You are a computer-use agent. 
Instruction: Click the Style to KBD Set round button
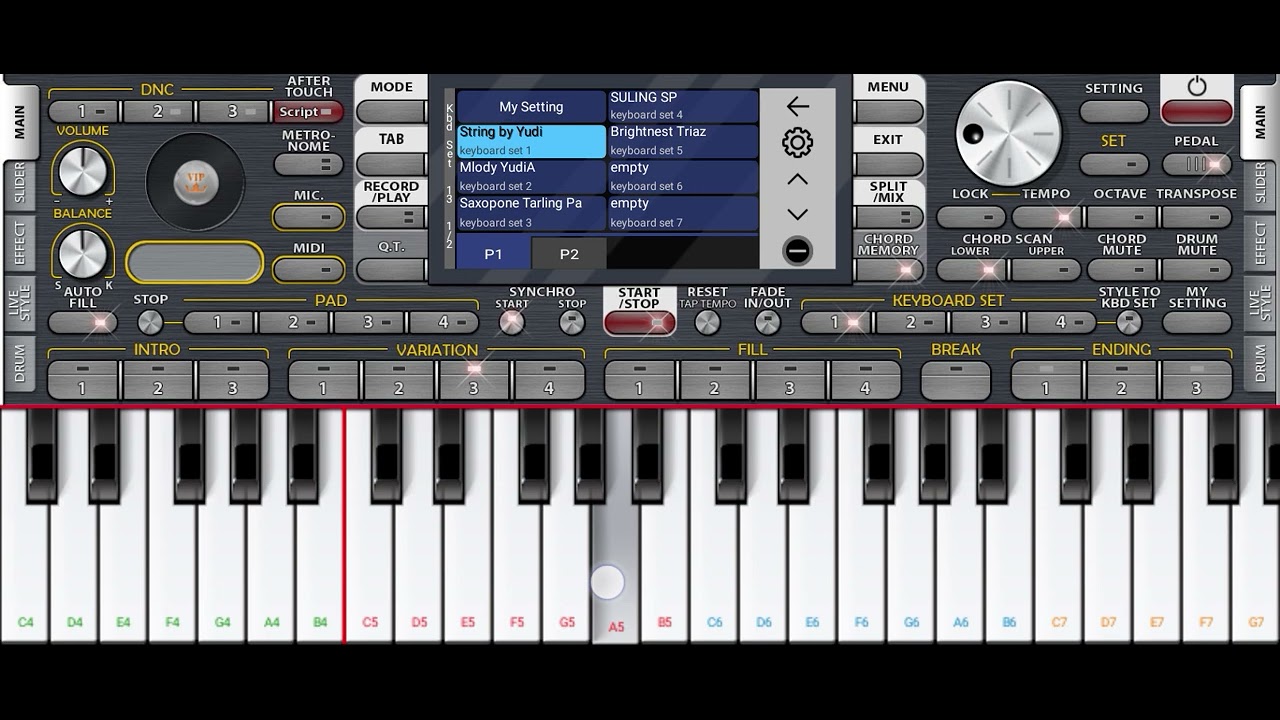[1129, 322]
